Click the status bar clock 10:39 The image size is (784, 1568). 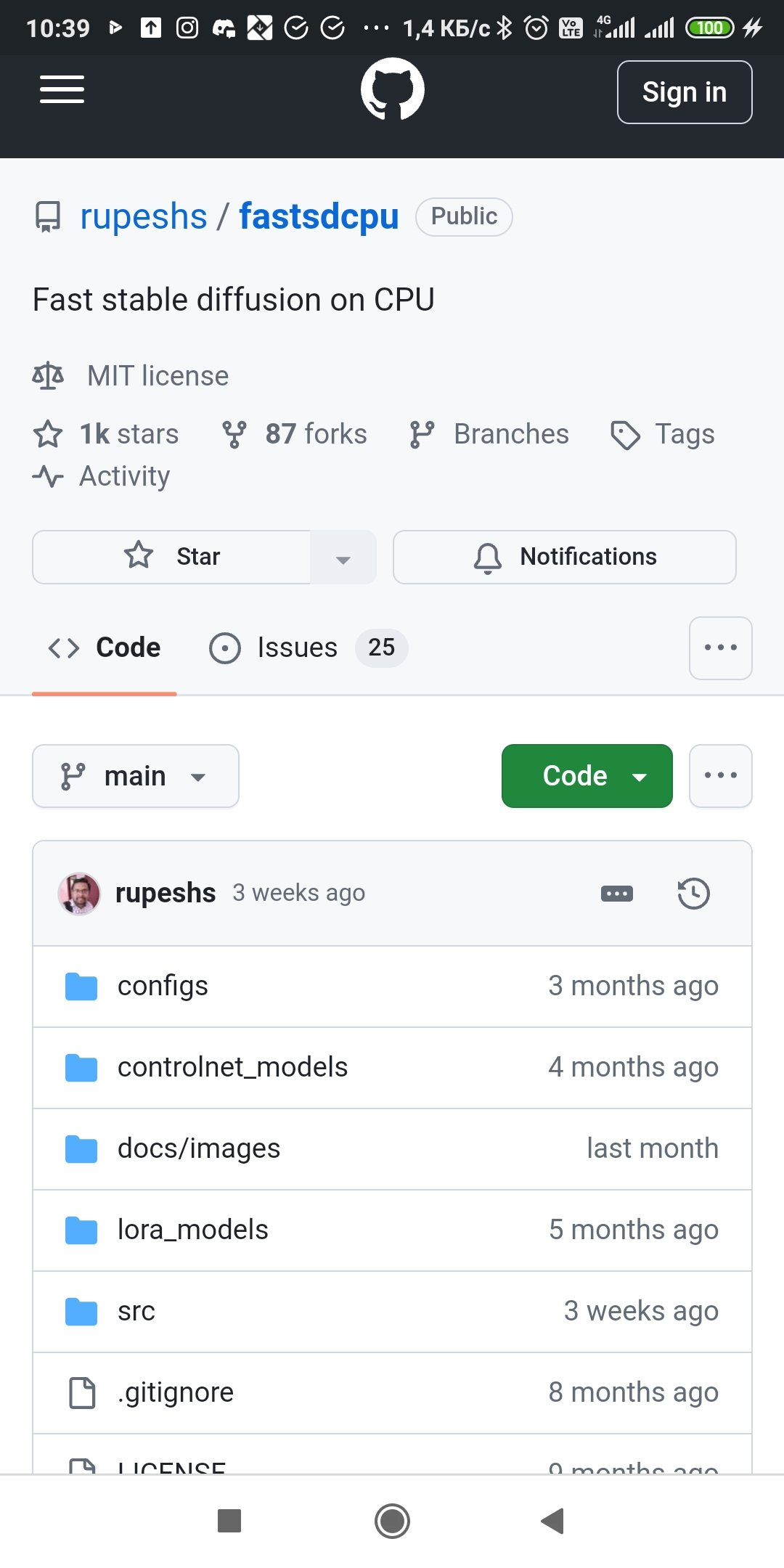coord(58,28)
